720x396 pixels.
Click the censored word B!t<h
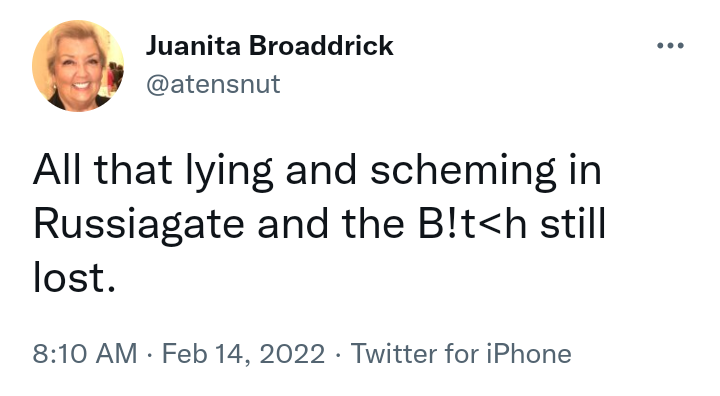tap(472, 224)
